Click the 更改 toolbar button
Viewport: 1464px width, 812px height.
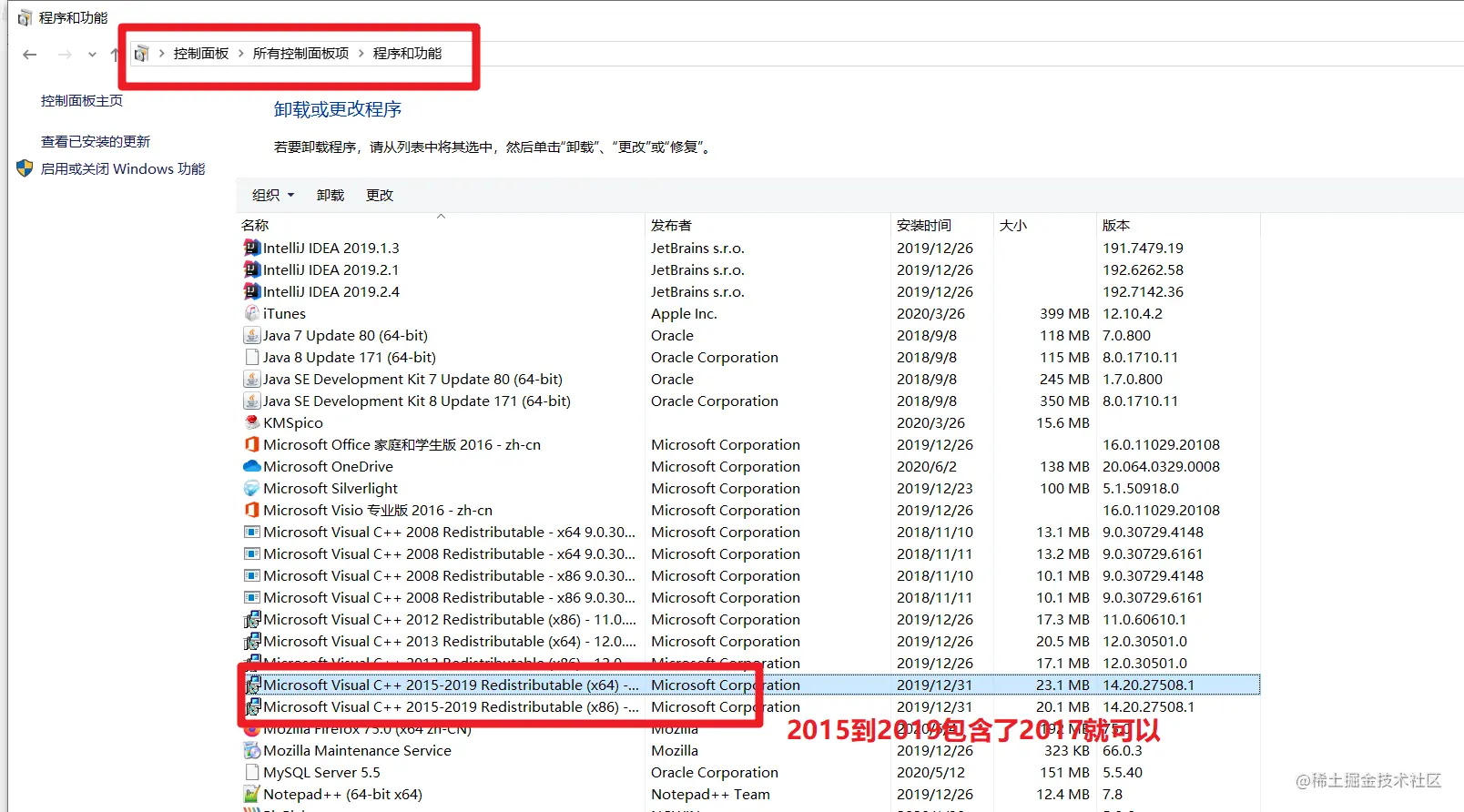click(x=380, y=195)
